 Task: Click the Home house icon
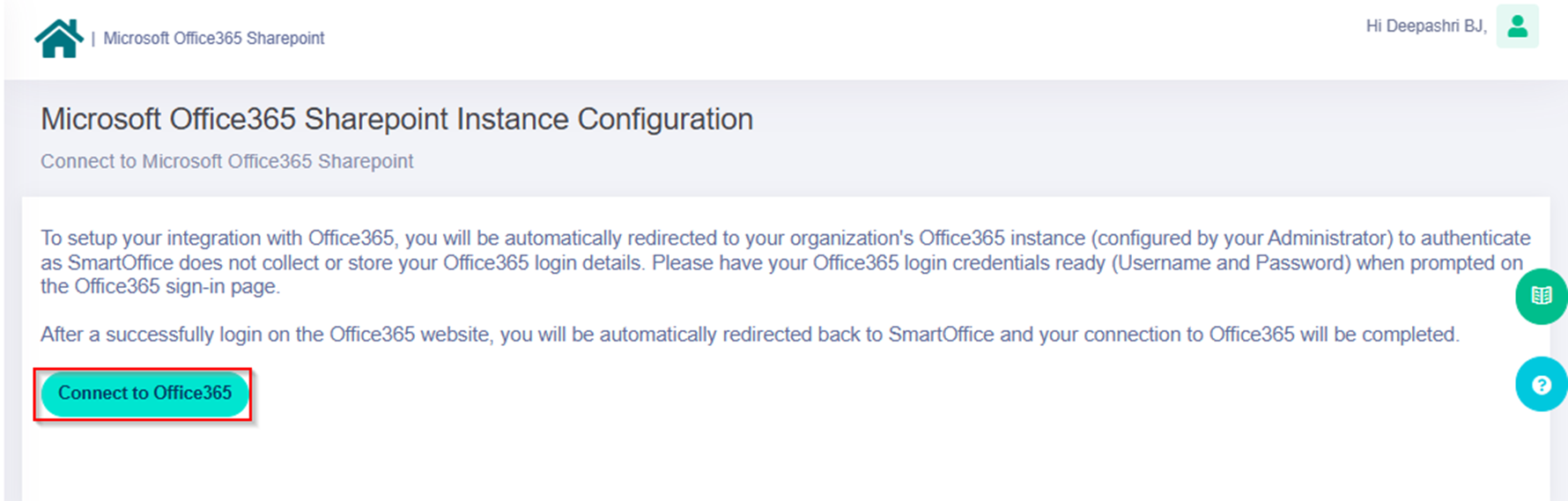click(58, 38)
